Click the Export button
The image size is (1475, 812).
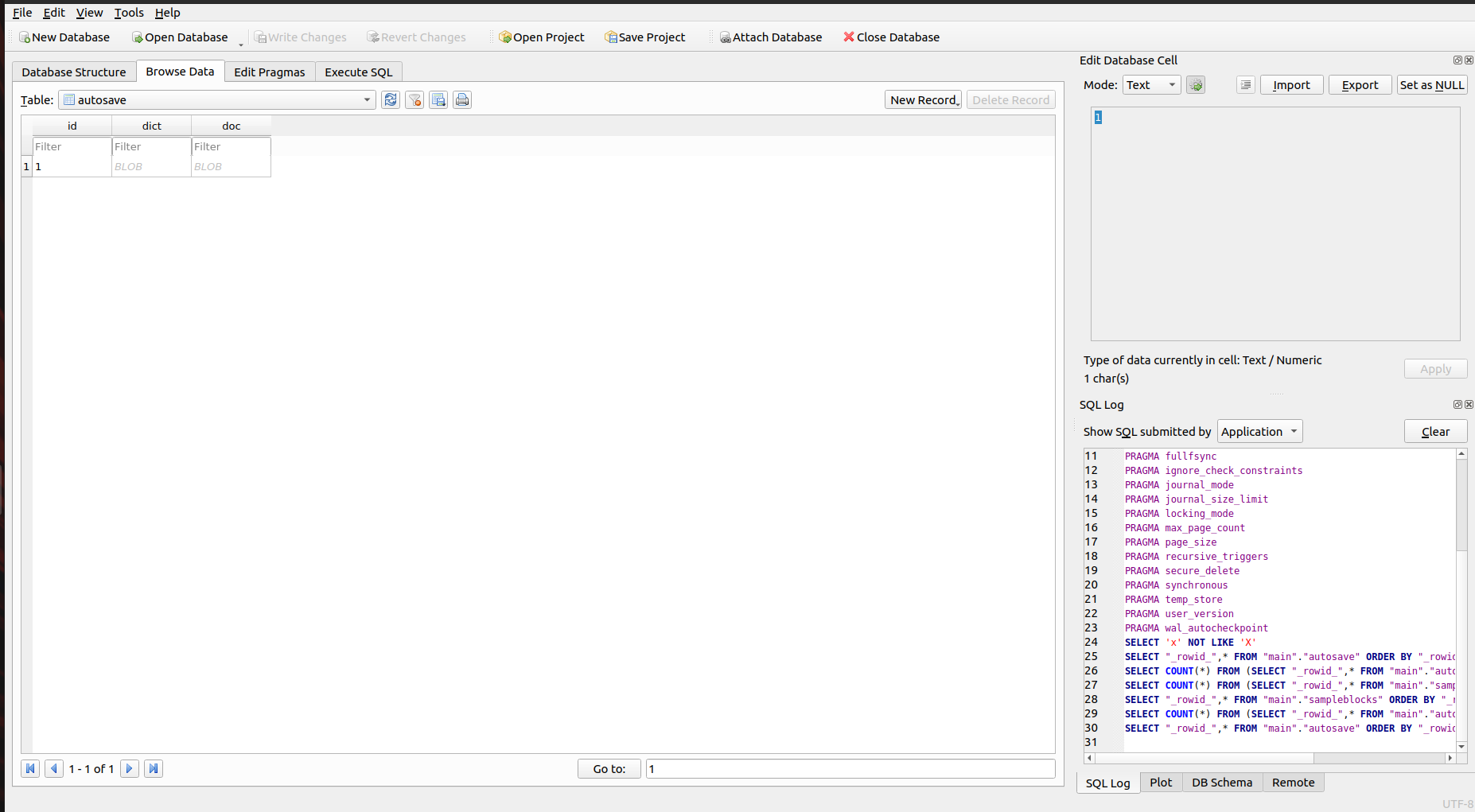click(1360, 84)
